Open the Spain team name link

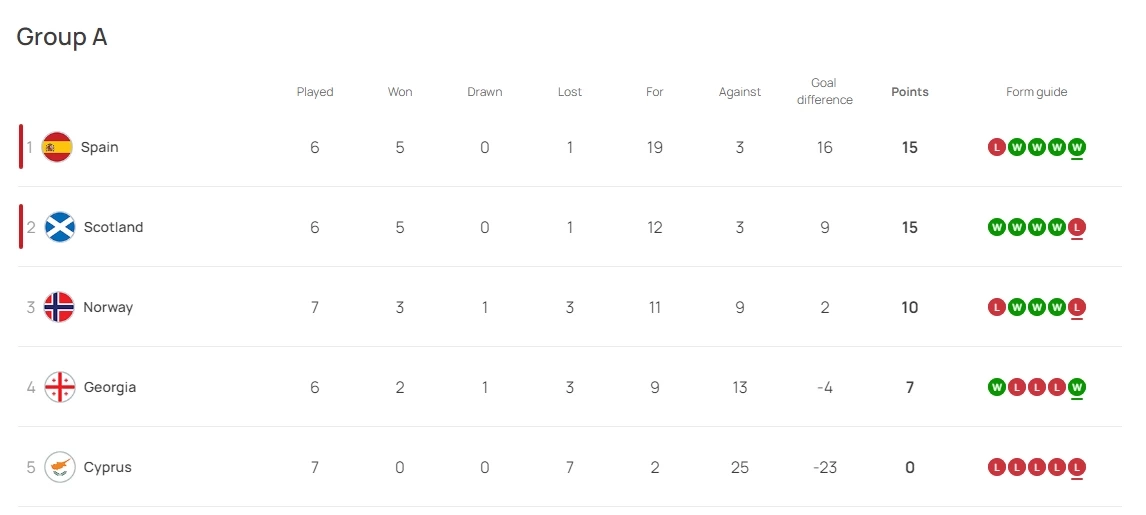(x=99, y=147)
